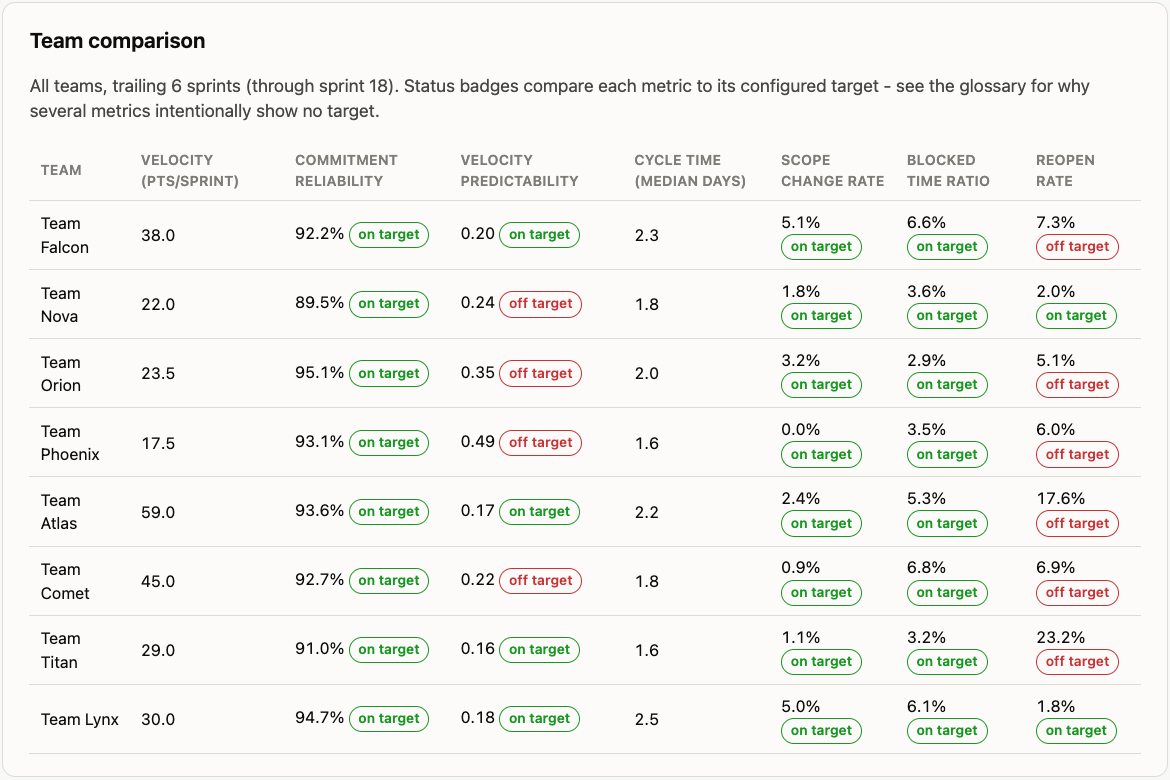Click off-target badge under Comet's 6.9% reopen rate
The height and width of the screenshot is (780, 1170).
tap(1077, 593)
